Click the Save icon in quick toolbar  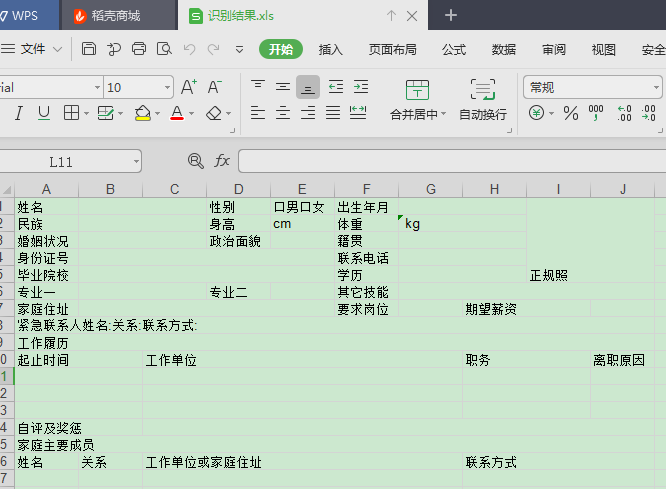(x=88, y=49)
